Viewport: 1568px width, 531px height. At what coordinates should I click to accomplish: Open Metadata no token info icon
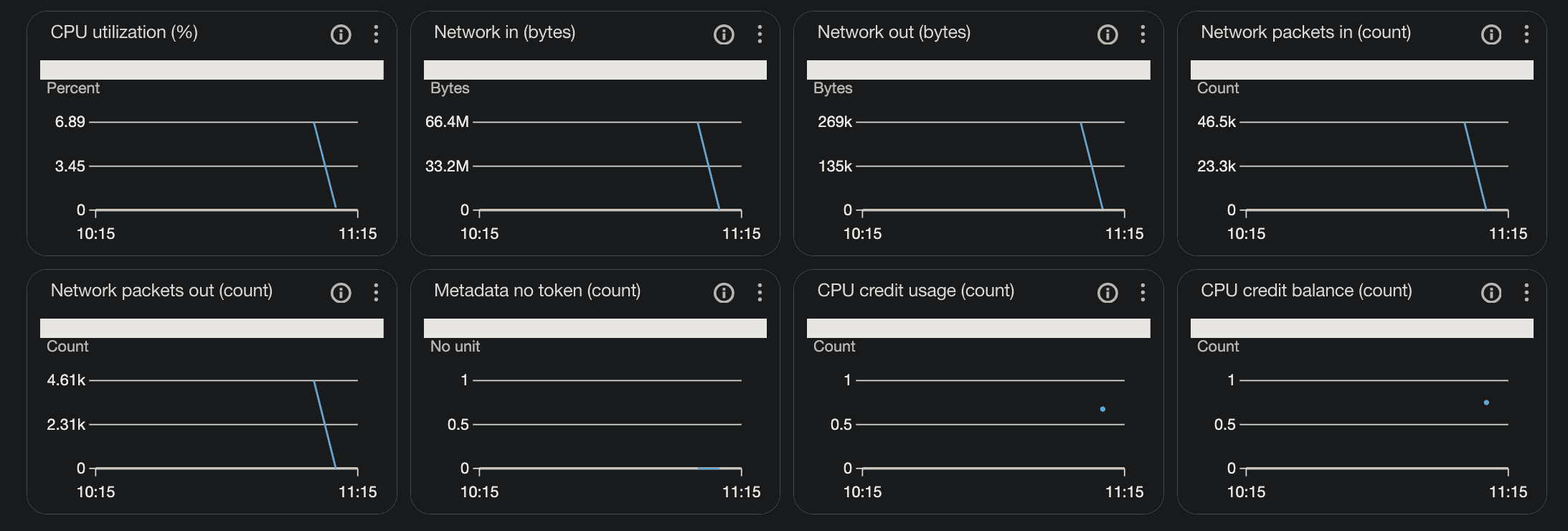pos(724,293)
